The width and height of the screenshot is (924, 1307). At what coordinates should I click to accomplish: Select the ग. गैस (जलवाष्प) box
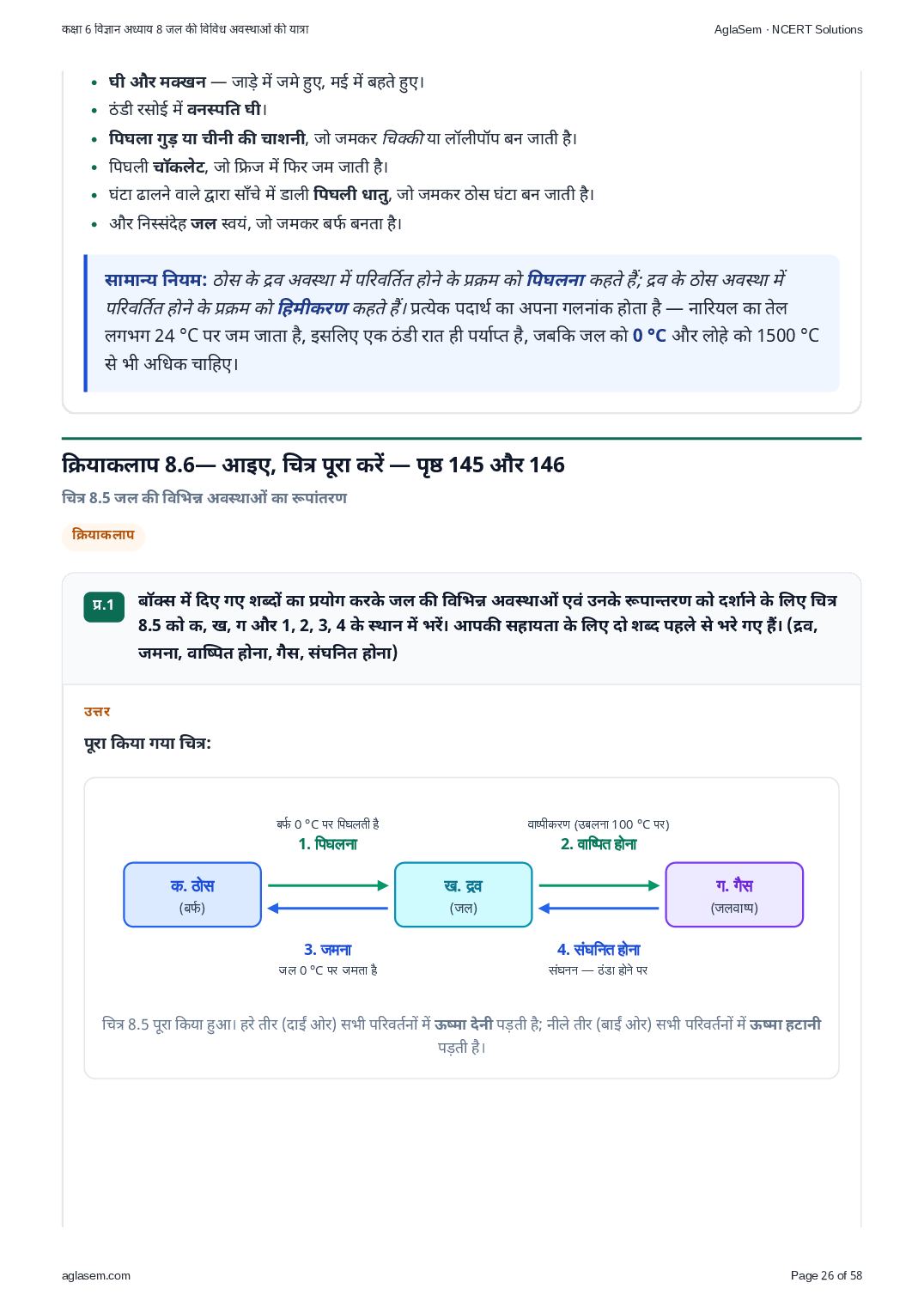pyautogui.click(x=734, y=895)
